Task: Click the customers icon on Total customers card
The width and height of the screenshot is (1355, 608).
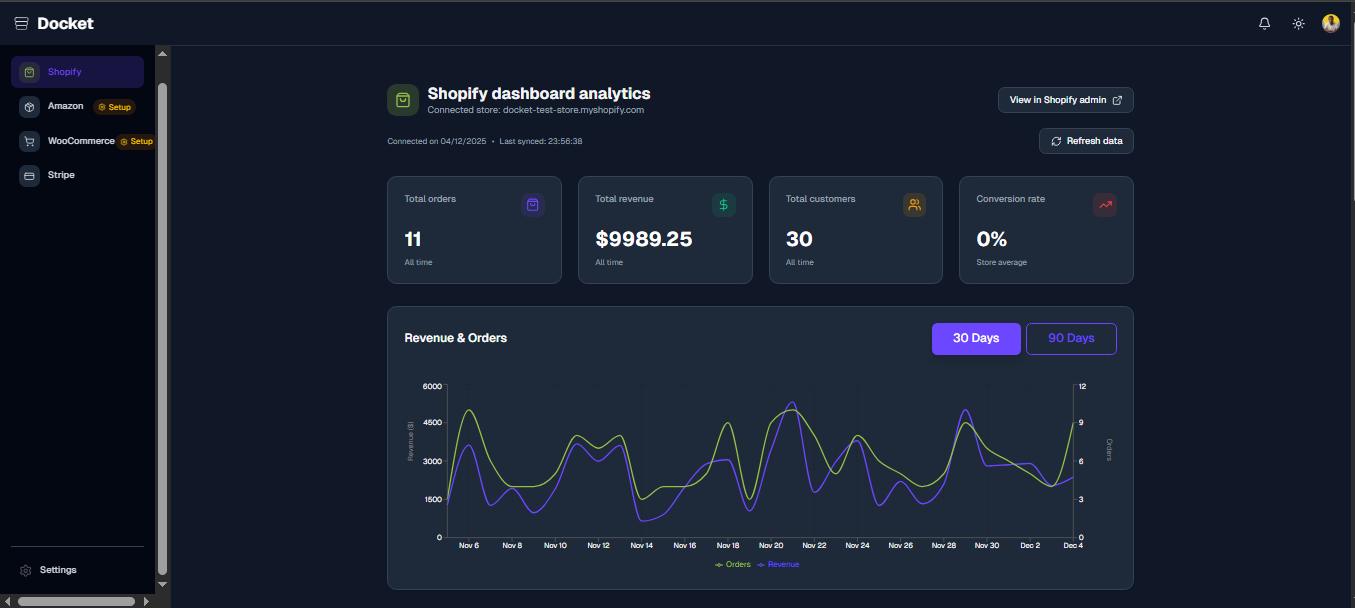Action: coord(914,205)
